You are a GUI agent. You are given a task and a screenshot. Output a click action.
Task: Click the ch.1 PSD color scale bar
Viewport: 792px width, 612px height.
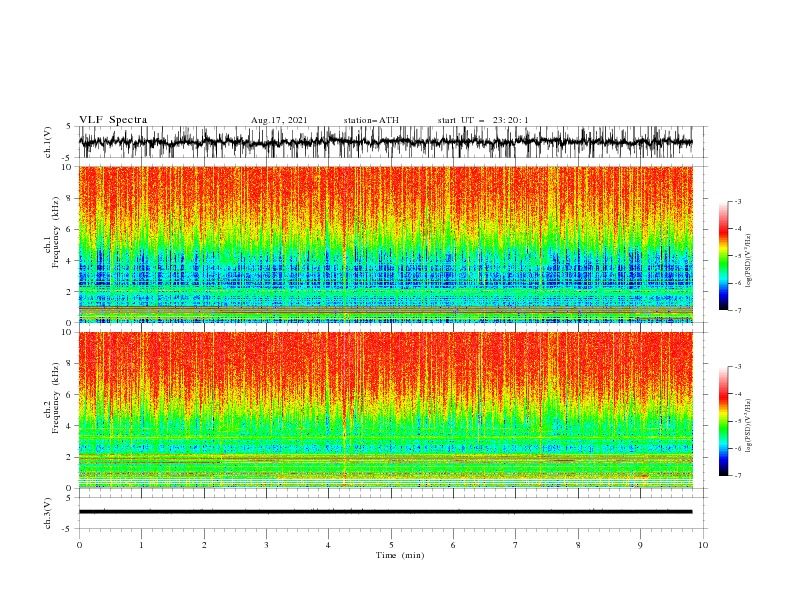tap(723, 256)
